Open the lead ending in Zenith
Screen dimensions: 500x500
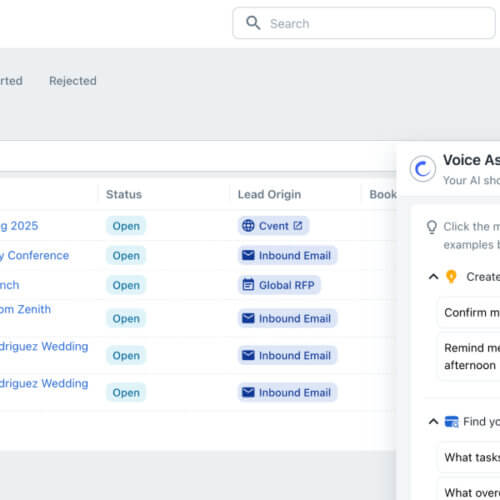[x=25, y=309]
